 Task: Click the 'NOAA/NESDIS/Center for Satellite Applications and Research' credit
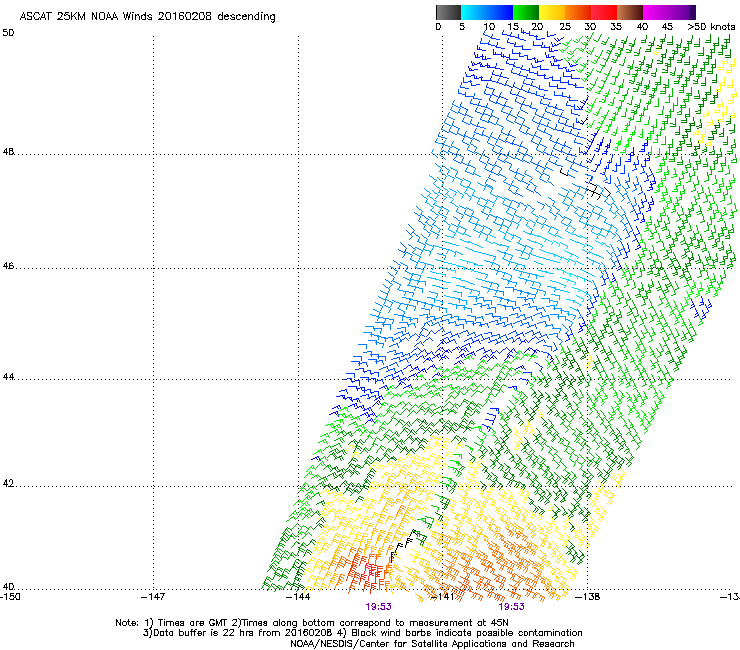432,644
